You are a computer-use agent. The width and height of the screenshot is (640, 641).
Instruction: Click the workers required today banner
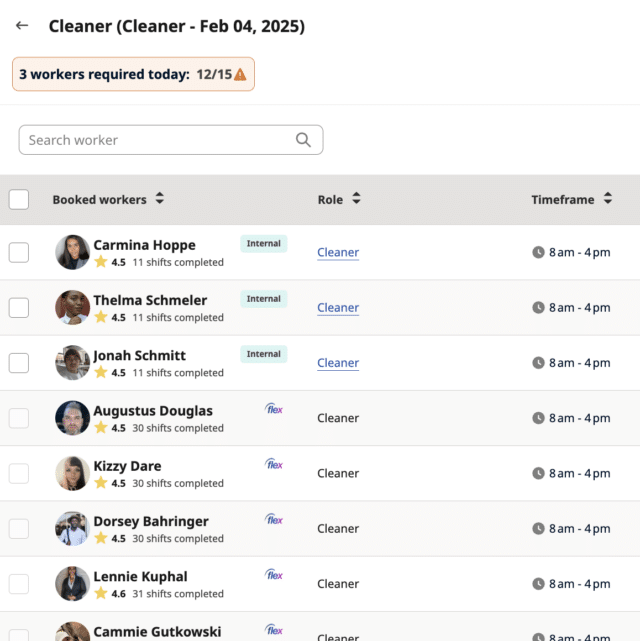pyautogui.click(x=133, y=75)
